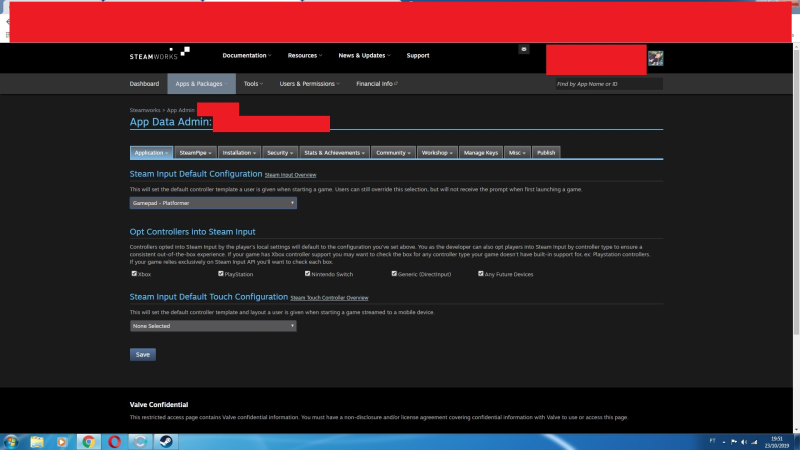Open Financial Info link
Image resolution: width=800 pixels, height=450 pixels.
coord(377,84)
